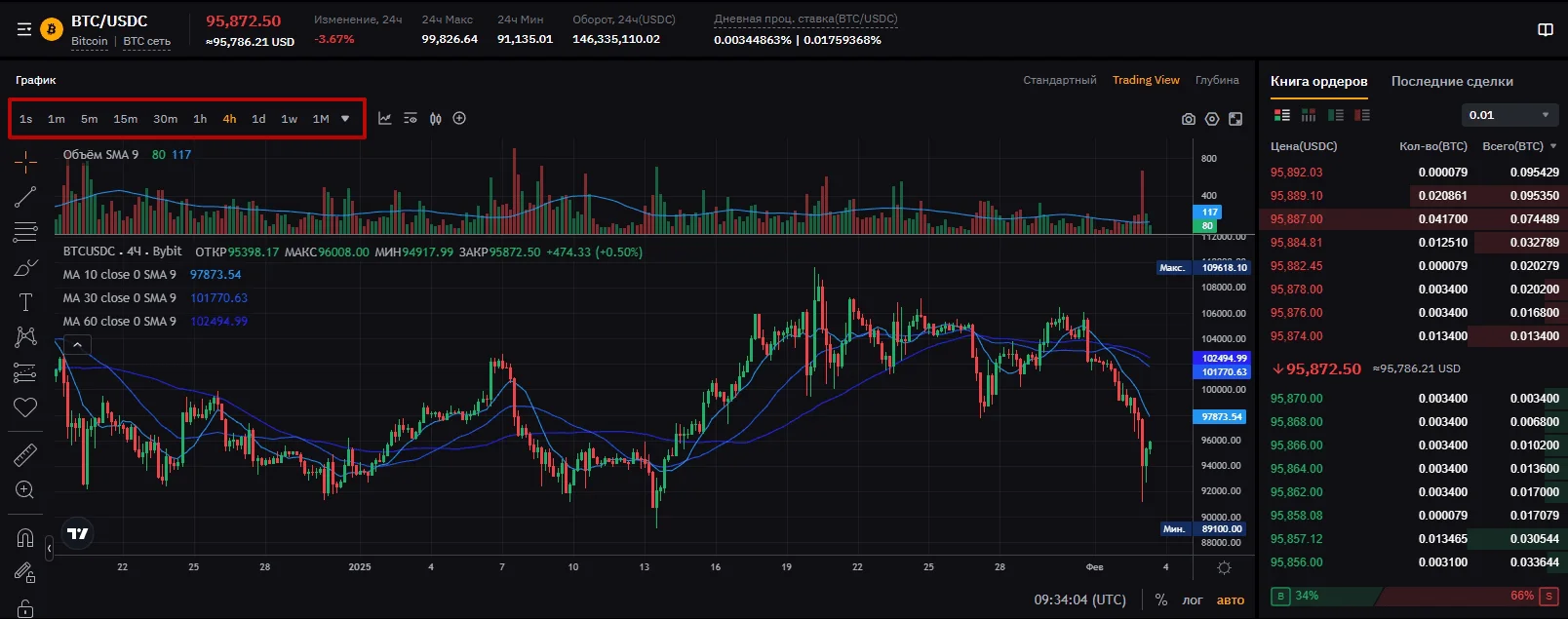Open the 0.01 price grouping dropdown
The height and width of the screenshot is (619, 1568).
1509,115
